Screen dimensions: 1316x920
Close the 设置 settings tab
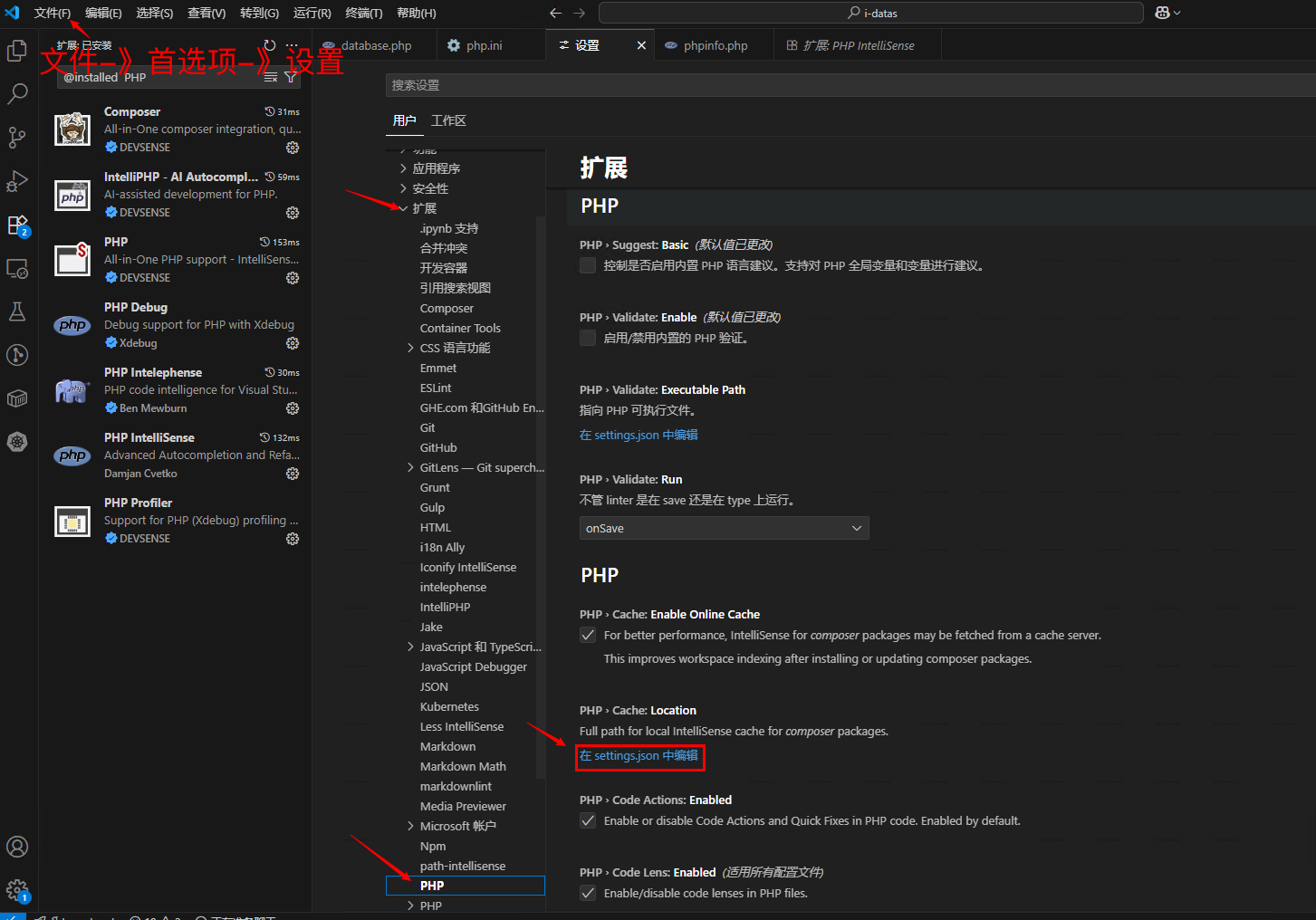641,45
